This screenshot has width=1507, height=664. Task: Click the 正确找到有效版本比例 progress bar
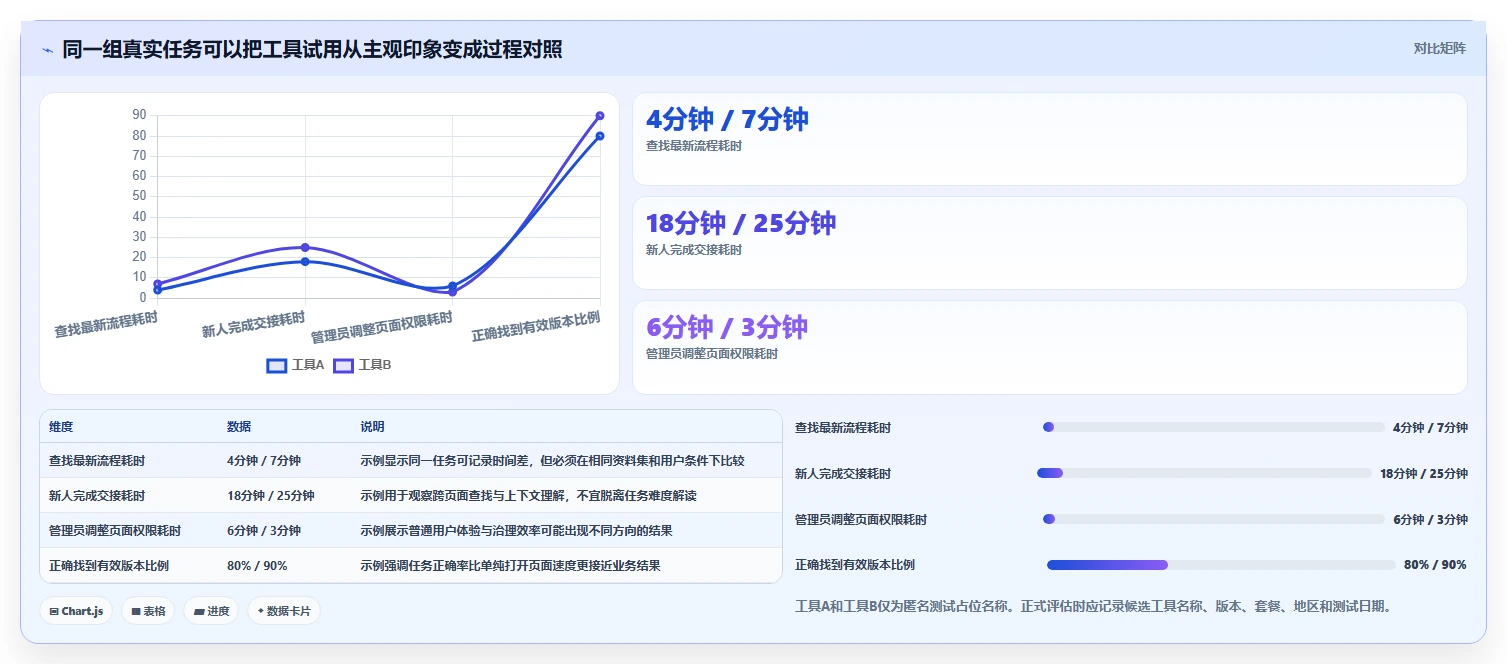1221,565
